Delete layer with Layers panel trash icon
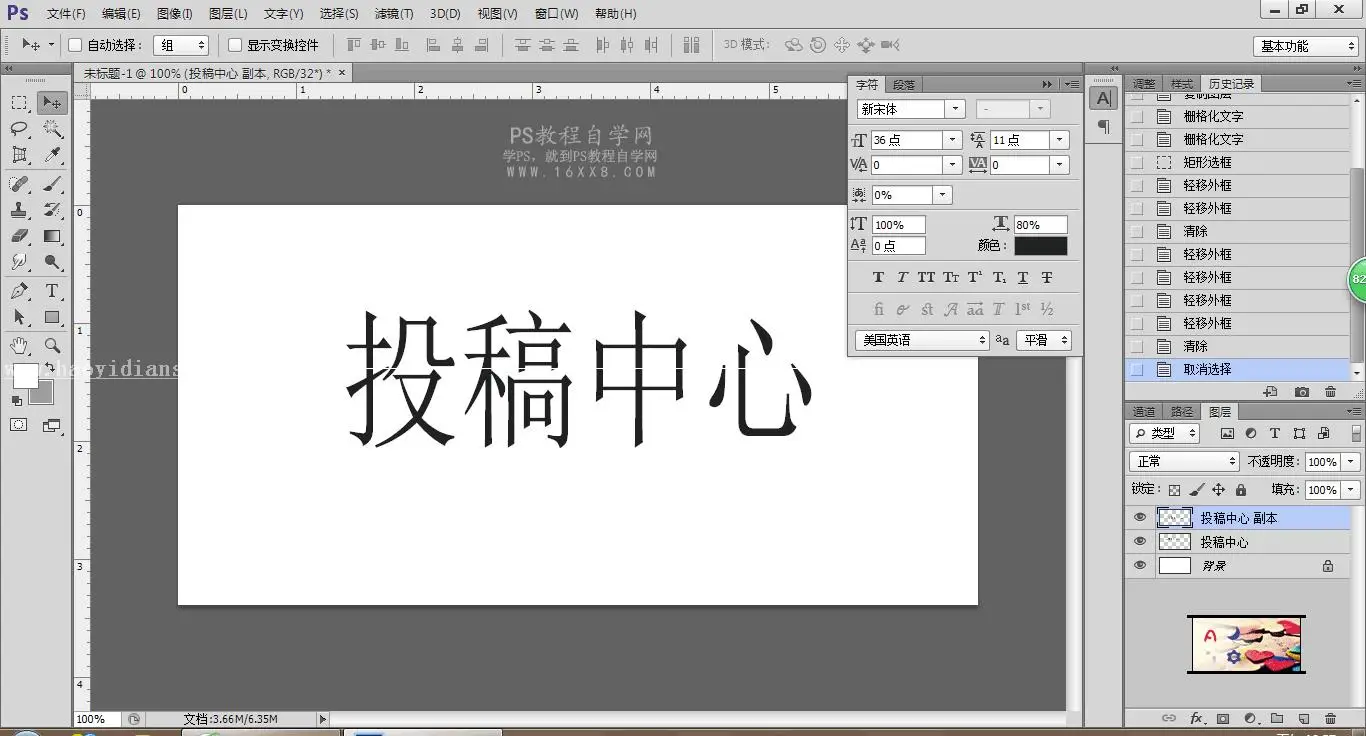Viewport: 1366px width, 736px height. coord(1330,718)
